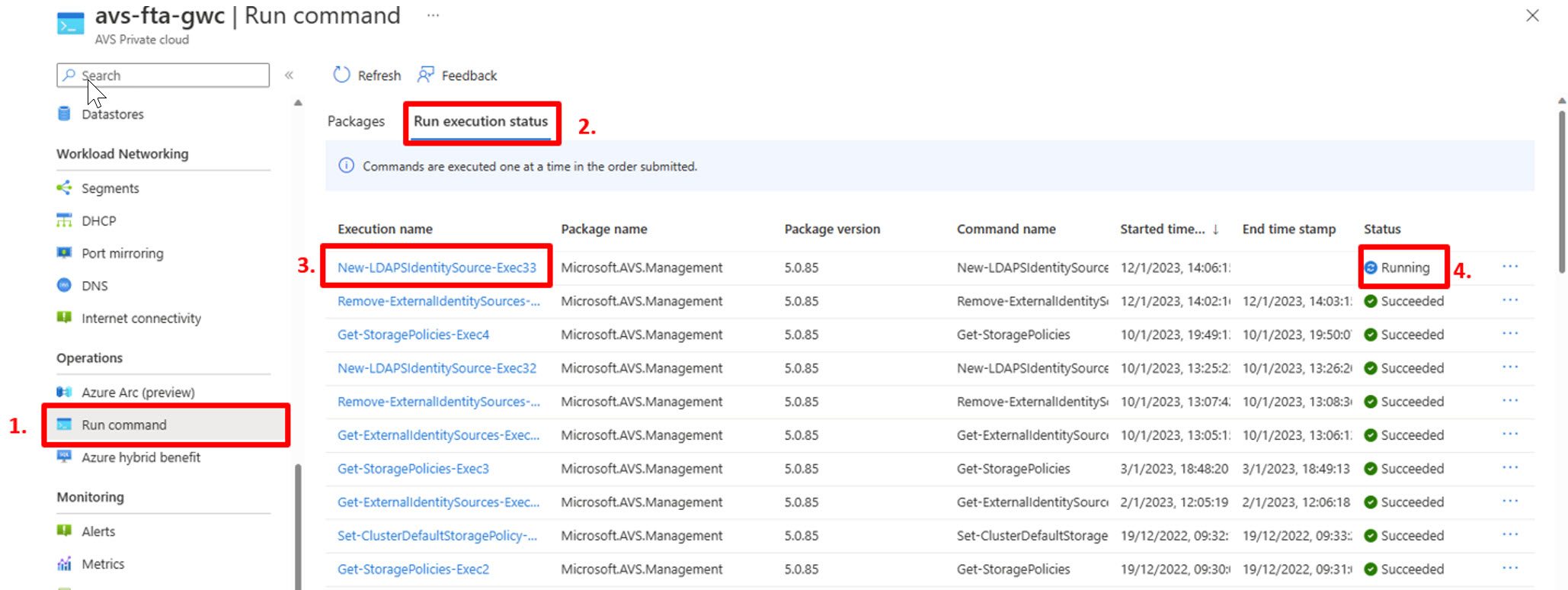
Task: Switch to the Packages tab
Action: (x=356, y=121)
